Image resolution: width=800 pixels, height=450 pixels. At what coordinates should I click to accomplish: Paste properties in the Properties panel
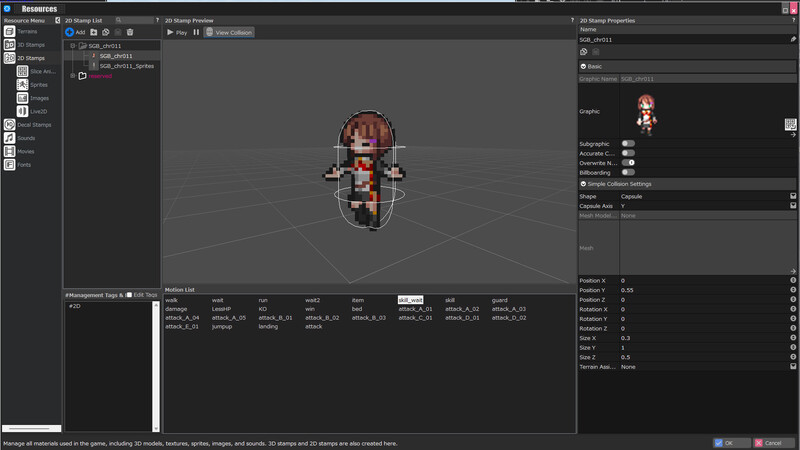coord(595,52)
